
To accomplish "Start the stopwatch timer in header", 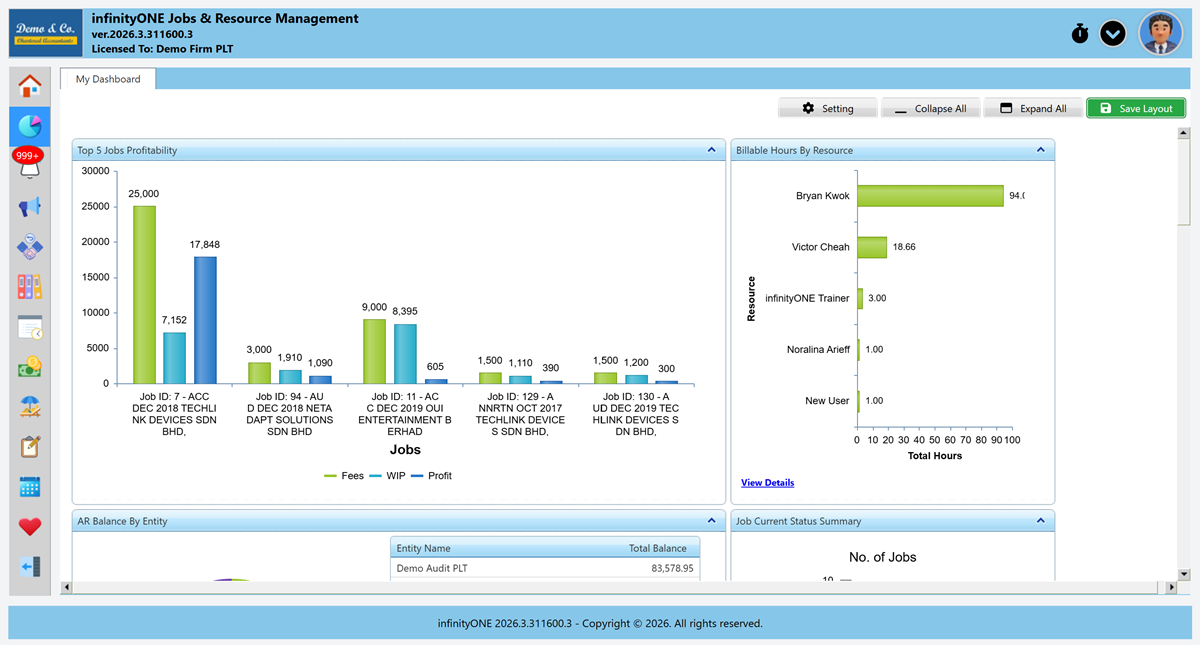I will [1080, 33].
